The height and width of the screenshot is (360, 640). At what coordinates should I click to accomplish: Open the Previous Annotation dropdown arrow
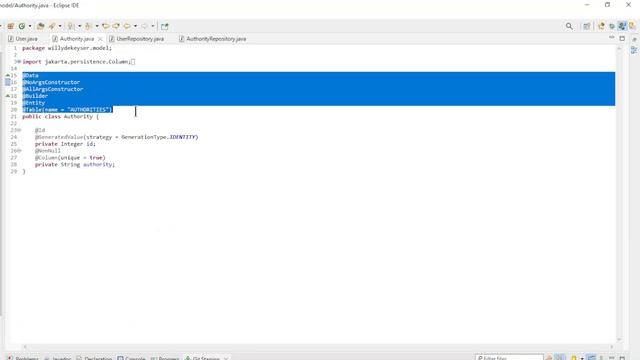pyautogui.click(x=97, y=26)
